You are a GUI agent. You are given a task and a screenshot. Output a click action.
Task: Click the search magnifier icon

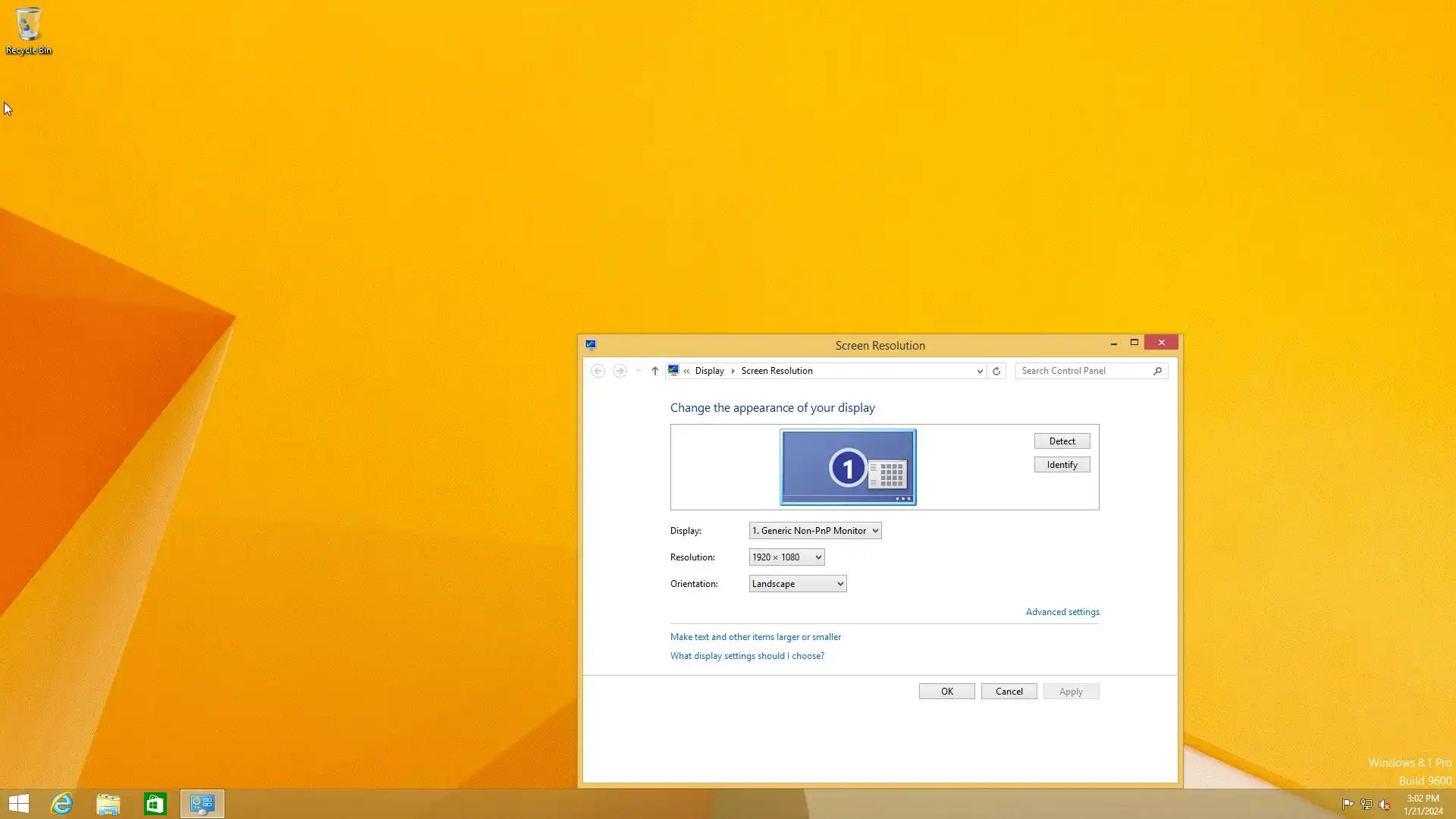tap(1157, 371)
